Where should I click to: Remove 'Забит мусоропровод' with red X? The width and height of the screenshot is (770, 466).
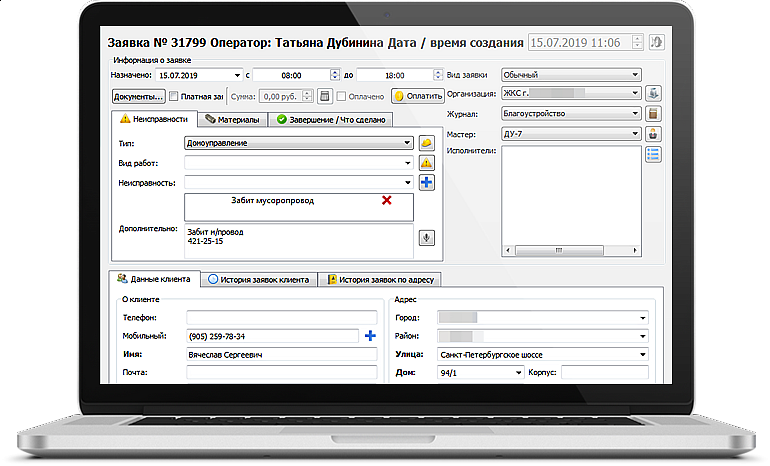pos(386,200)
